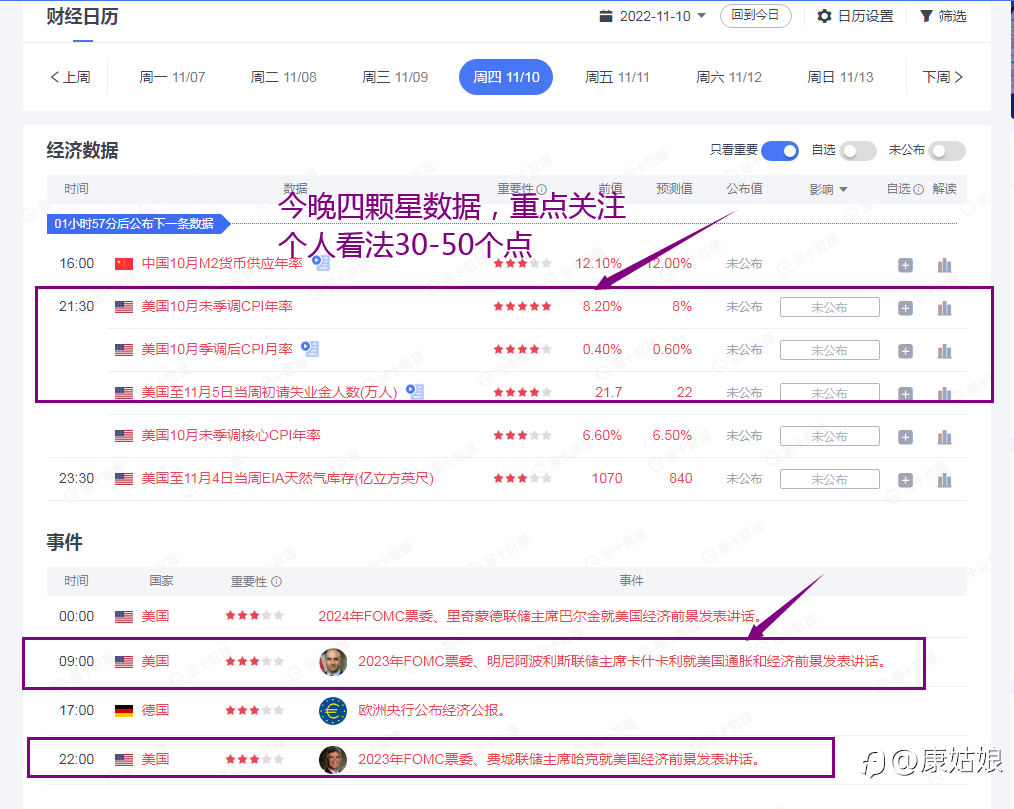Toggle the 只看重要 switch off
This screenshot has width=1014, height=809.
[780, 151]
